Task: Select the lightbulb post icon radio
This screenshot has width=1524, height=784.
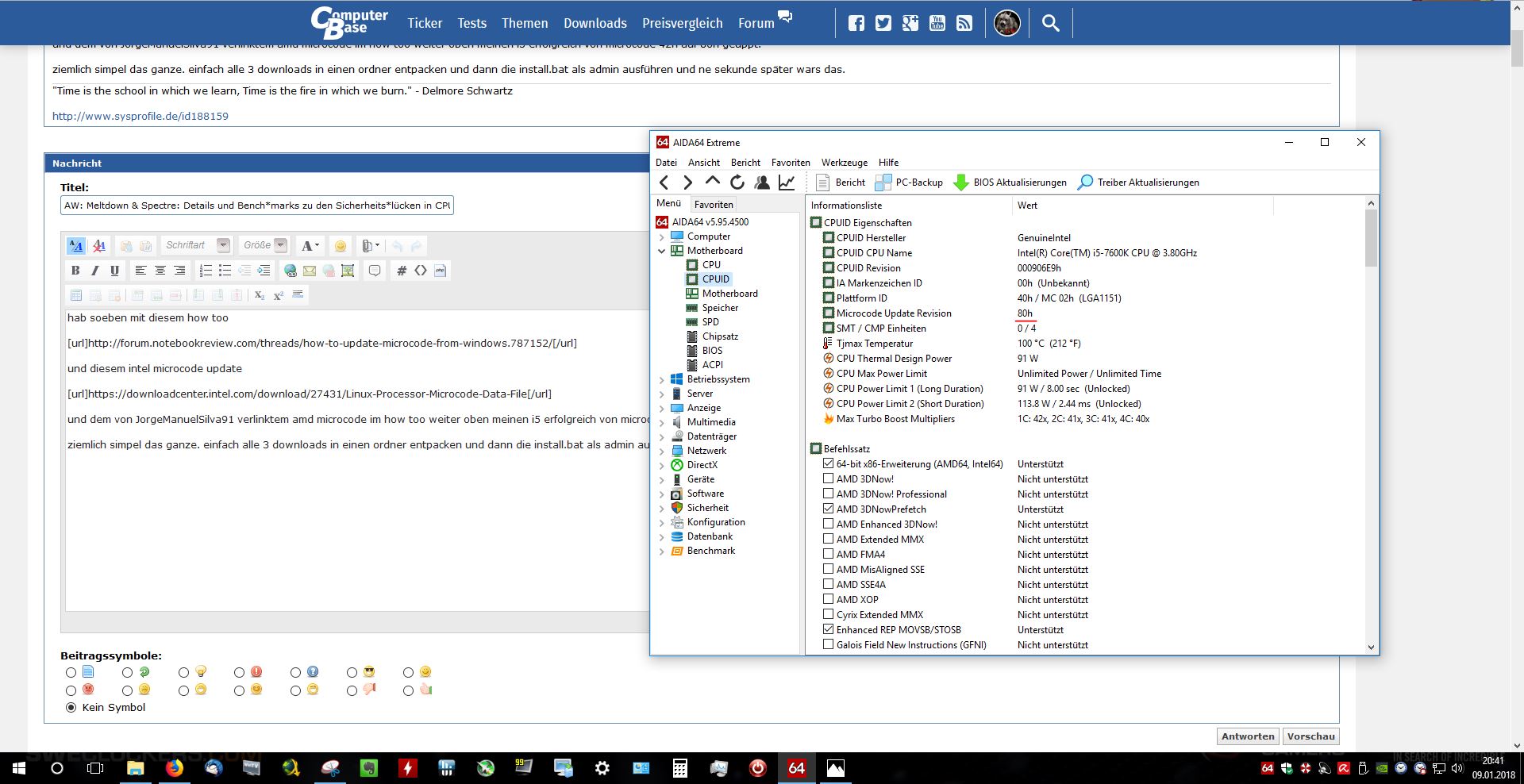Action: click(184, 673)
